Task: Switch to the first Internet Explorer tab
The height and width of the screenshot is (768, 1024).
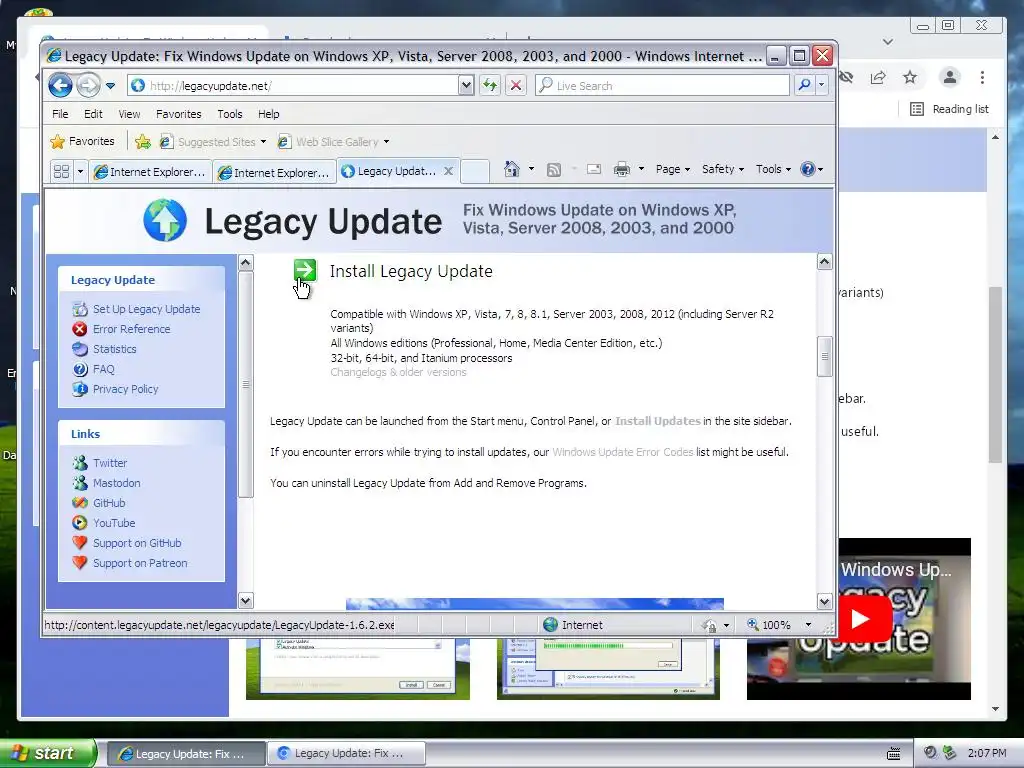Action: tap(150, 172)
